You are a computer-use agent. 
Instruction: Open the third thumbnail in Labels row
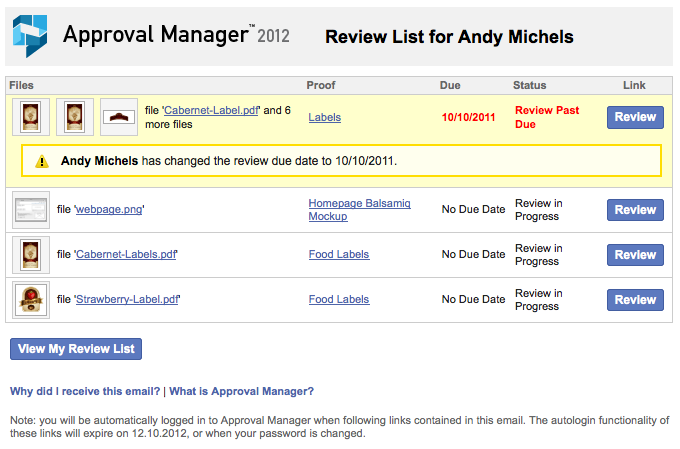[119, 117]
